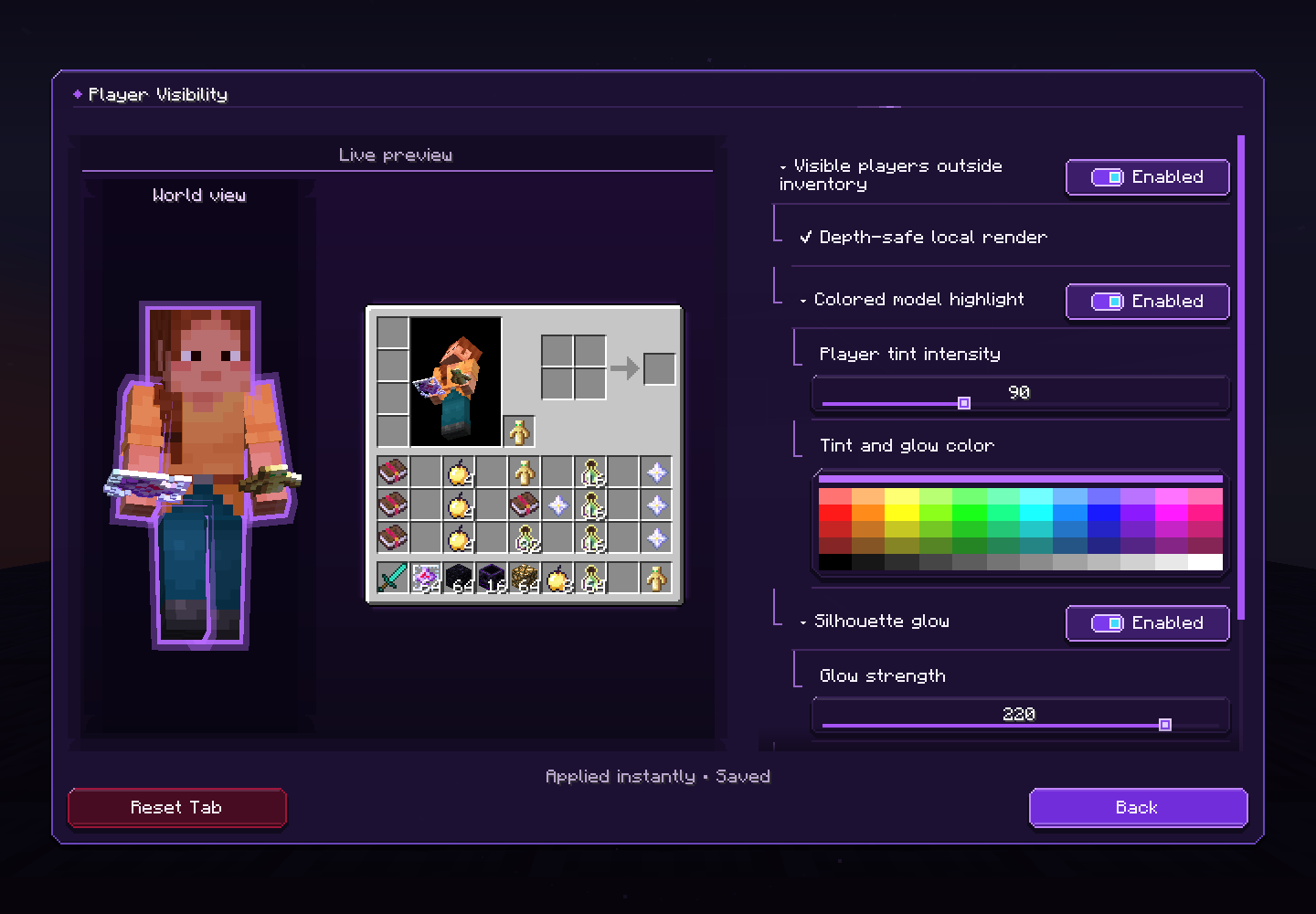The width and height of the screenshot is (1316, 914).
Task: Disable Colored model highlight toggle
Action: pyautogui.click(x=1147, y=302)
